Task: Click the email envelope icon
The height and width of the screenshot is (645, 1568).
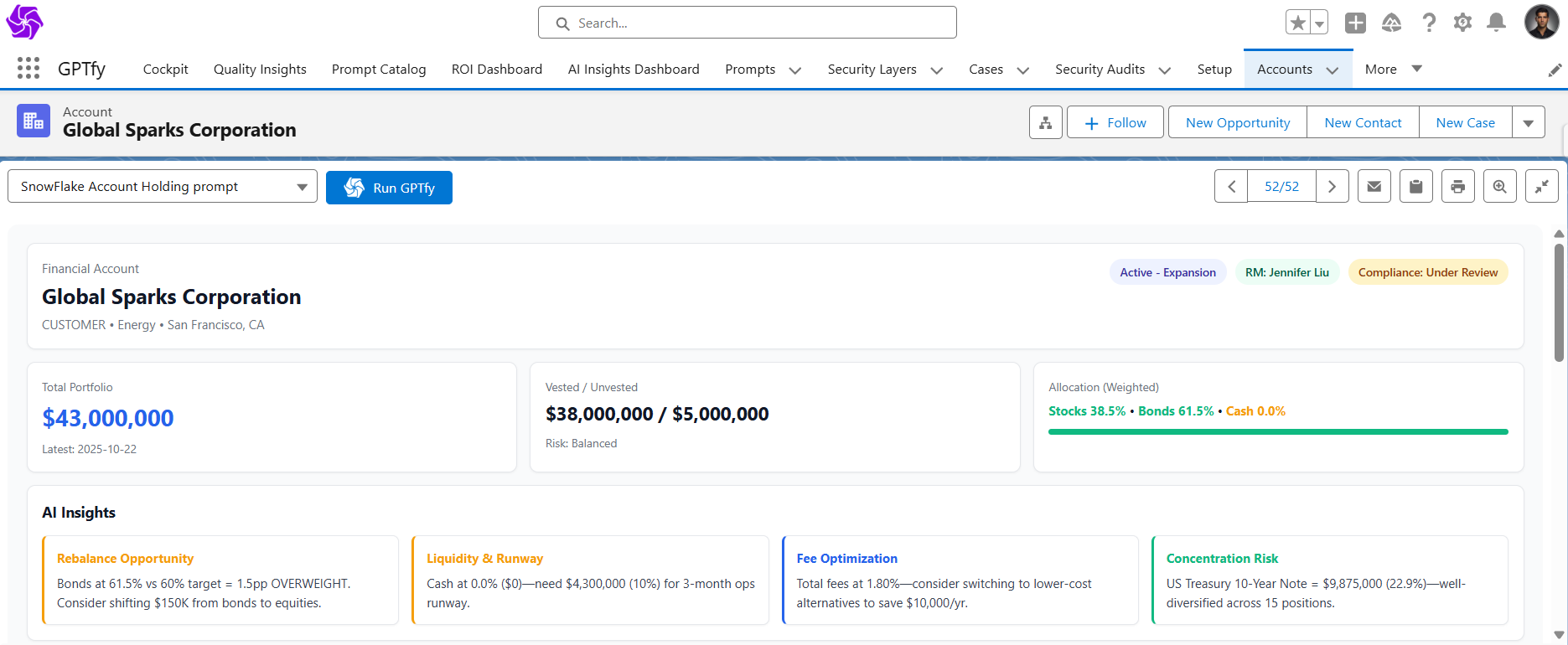Action: click(x=1374, y=187)
